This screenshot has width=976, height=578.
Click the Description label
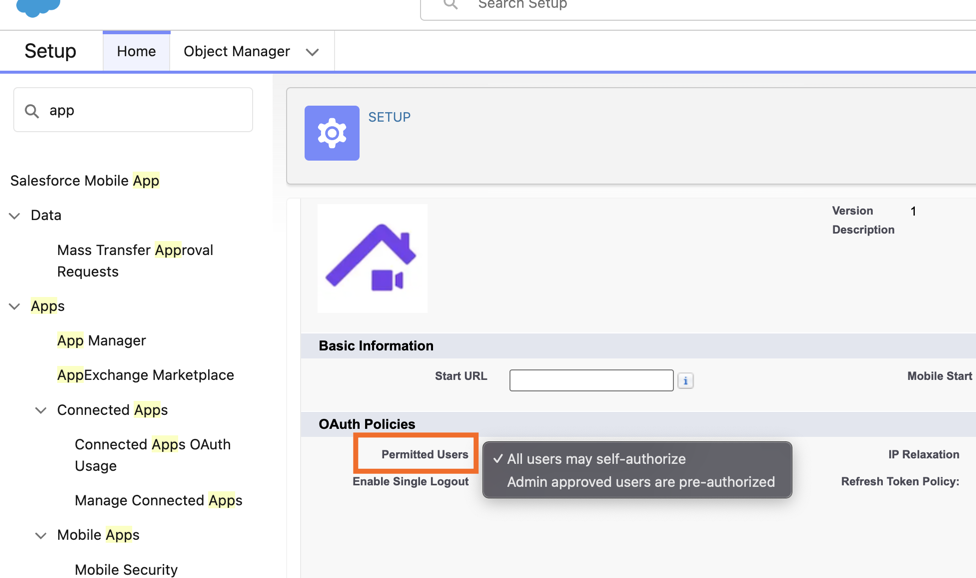[863, 230]
